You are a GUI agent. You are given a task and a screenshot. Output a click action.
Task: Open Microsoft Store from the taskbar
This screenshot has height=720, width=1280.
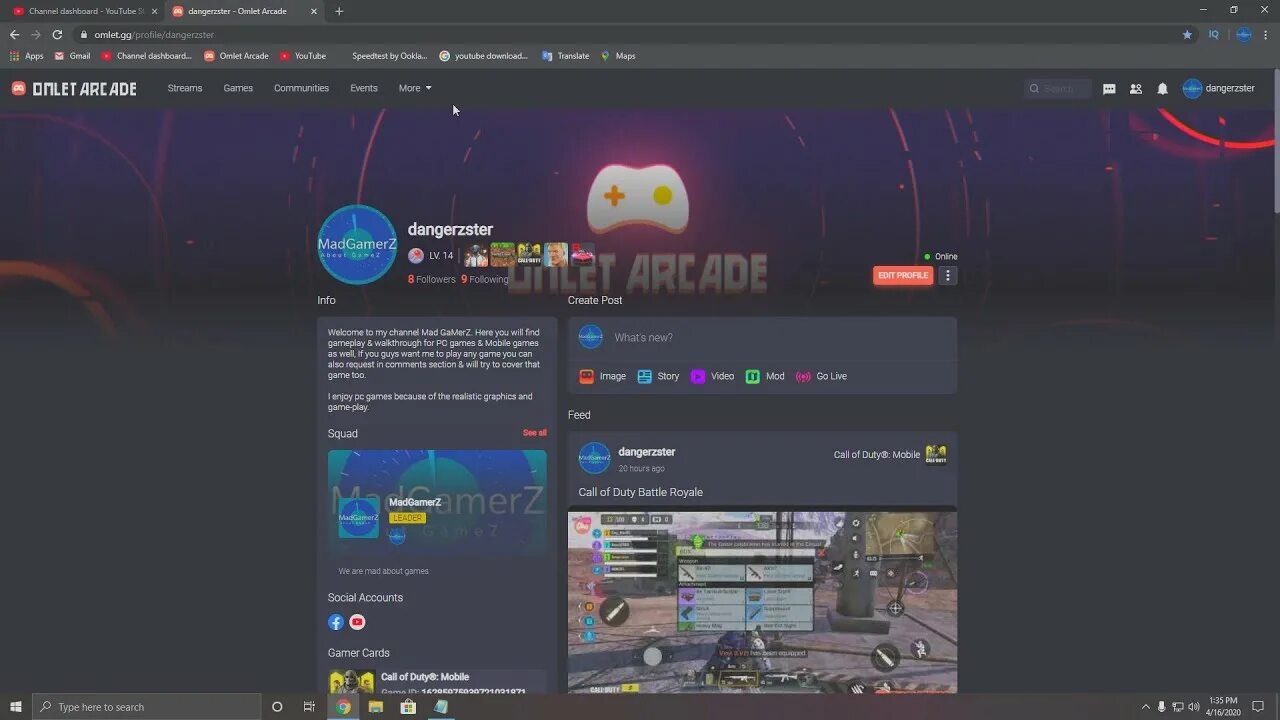408,706
